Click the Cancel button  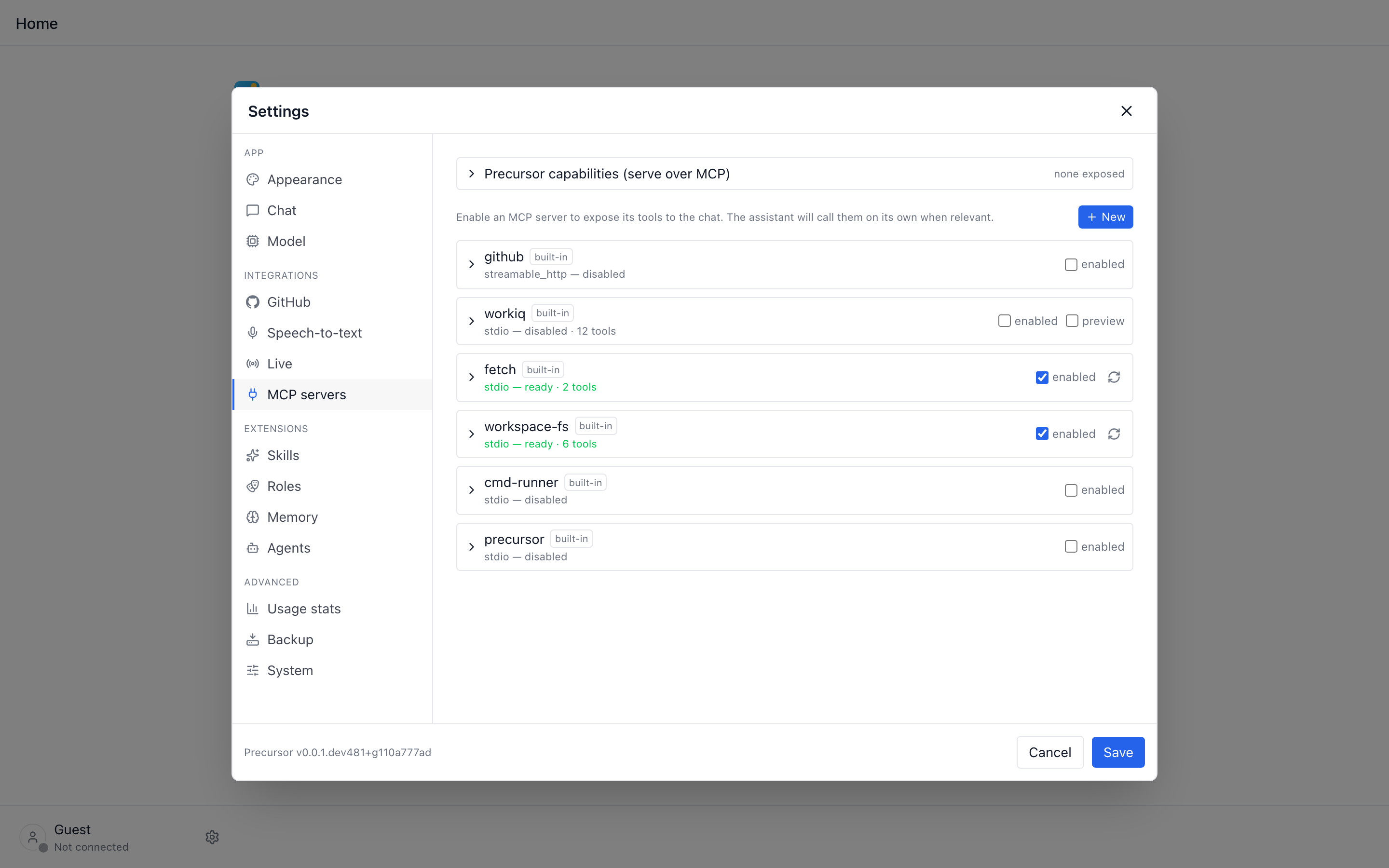tap(1050, 752)
